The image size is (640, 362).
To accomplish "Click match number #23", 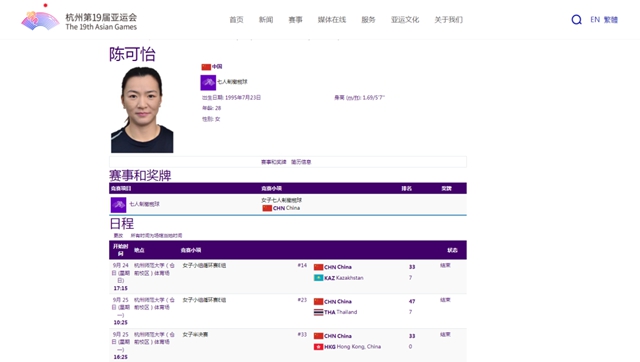I will tap(302, 300).
